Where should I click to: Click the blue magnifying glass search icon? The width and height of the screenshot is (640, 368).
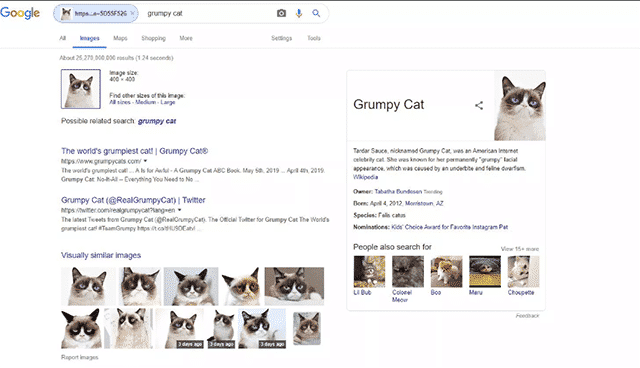[316, 13]
